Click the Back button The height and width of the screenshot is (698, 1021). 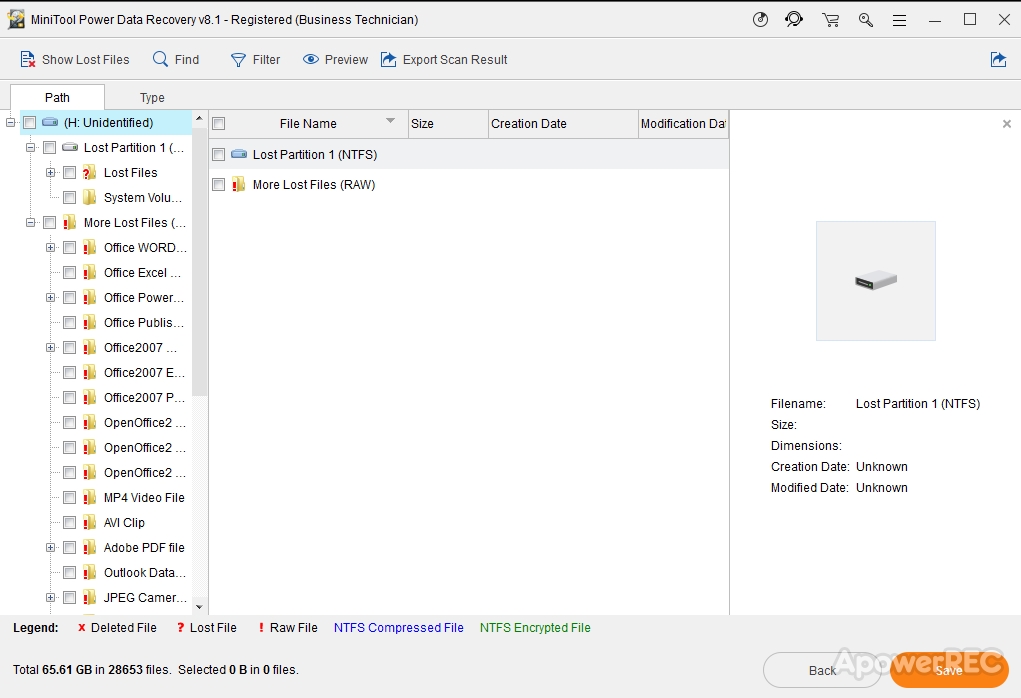822,670
